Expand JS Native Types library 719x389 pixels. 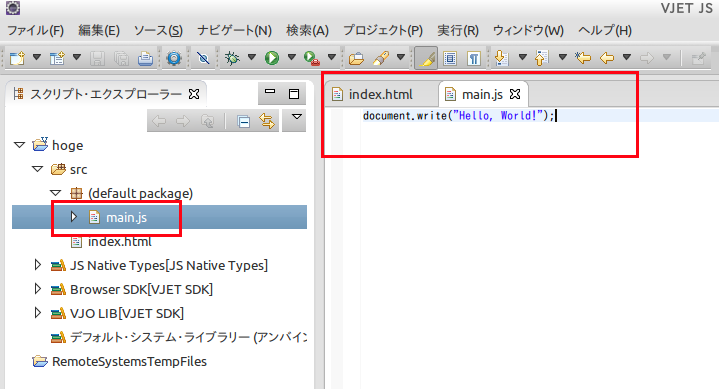[x=38, y=265]
